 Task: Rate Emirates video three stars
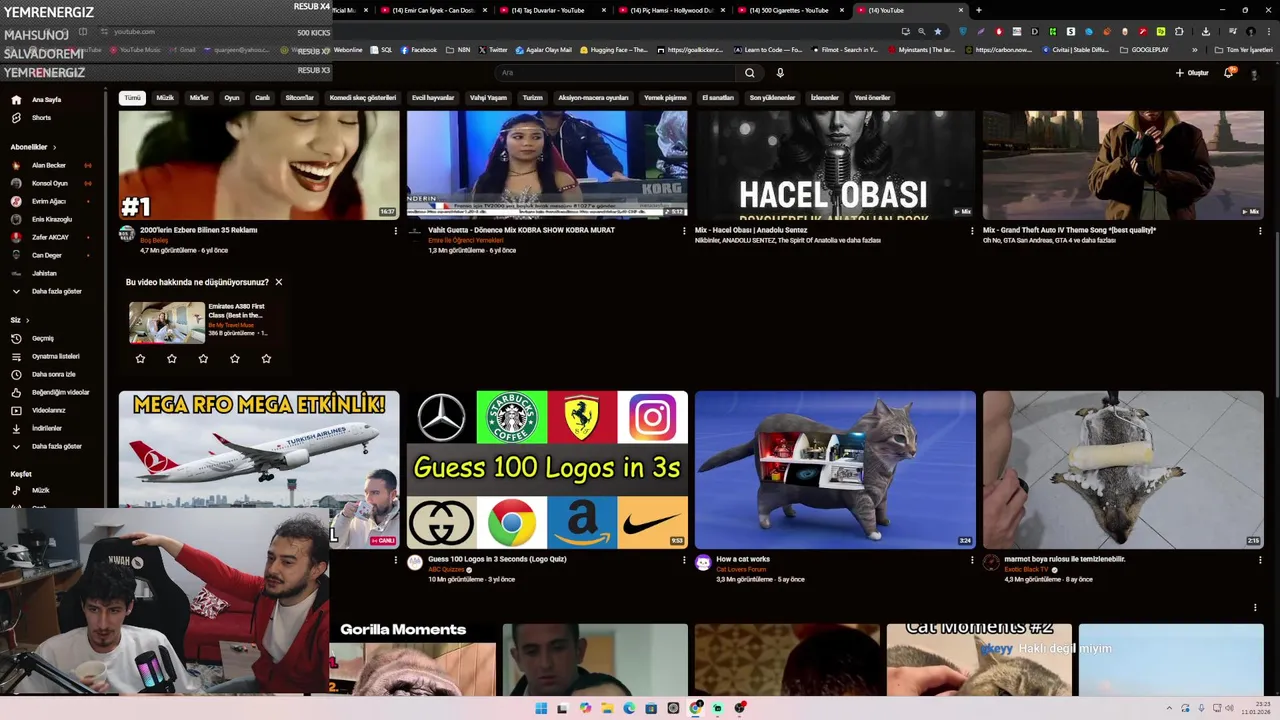click(x=203, y=358)
